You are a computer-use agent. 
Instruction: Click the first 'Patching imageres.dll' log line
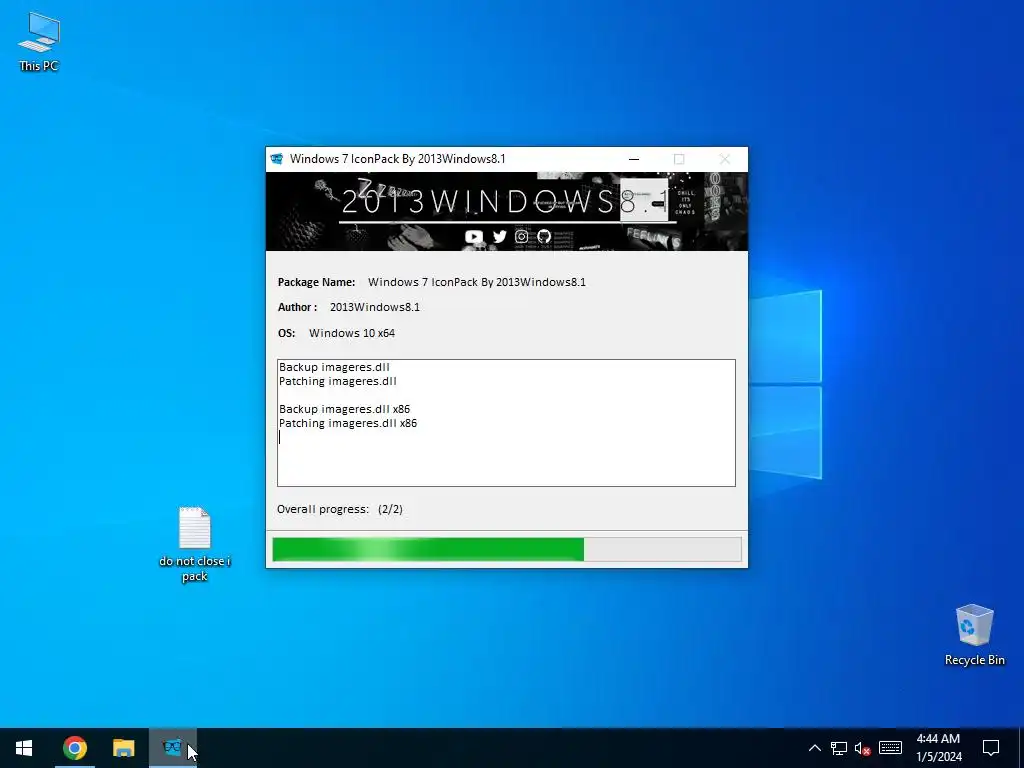pyautogui.click(x=337, y=381)
